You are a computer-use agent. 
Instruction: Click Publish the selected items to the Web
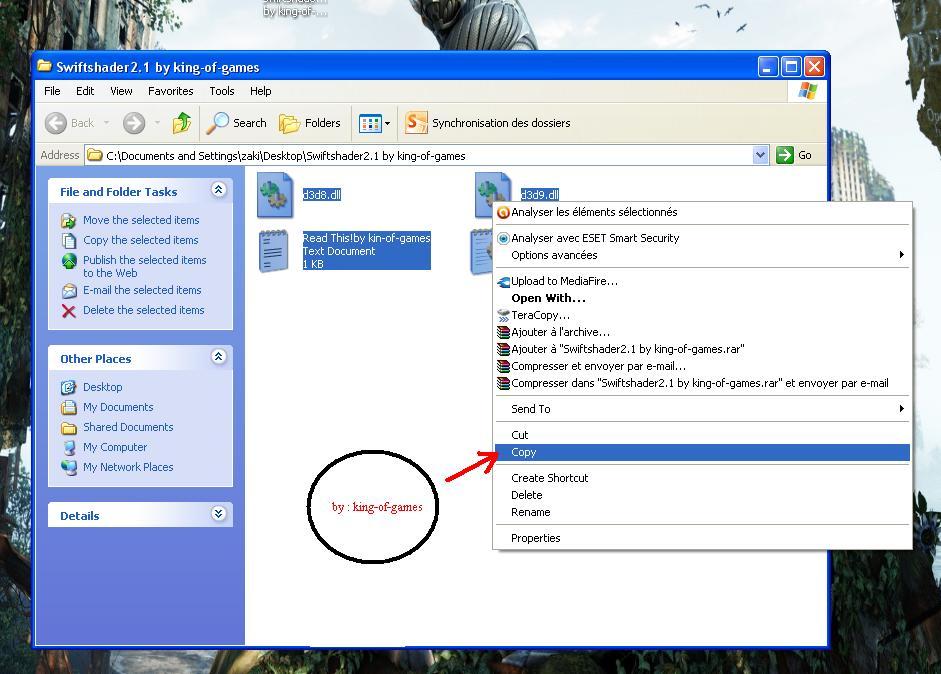[145, 266]
